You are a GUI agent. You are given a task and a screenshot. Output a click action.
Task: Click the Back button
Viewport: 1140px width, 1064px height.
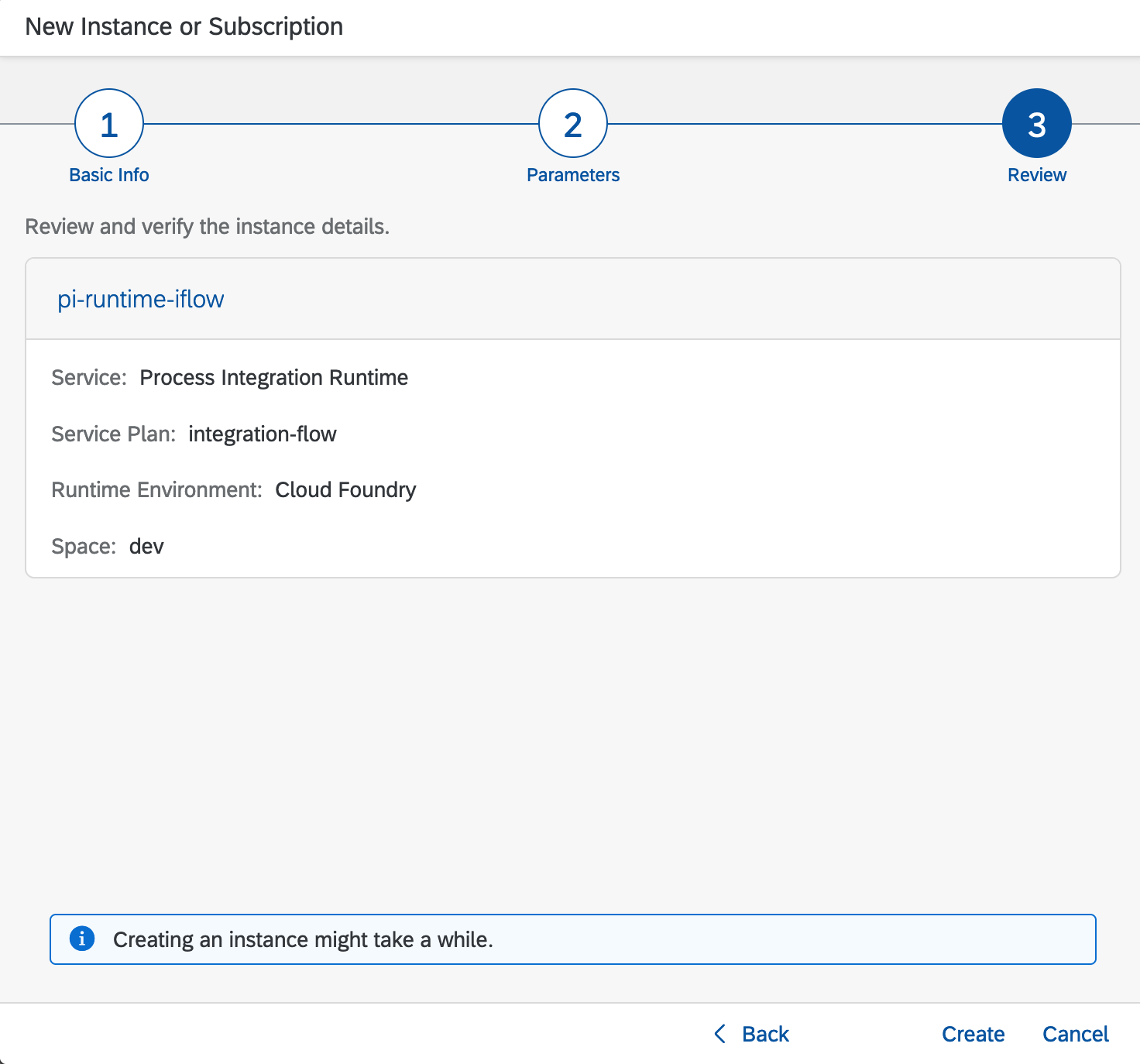click(x=751, y=1034)
